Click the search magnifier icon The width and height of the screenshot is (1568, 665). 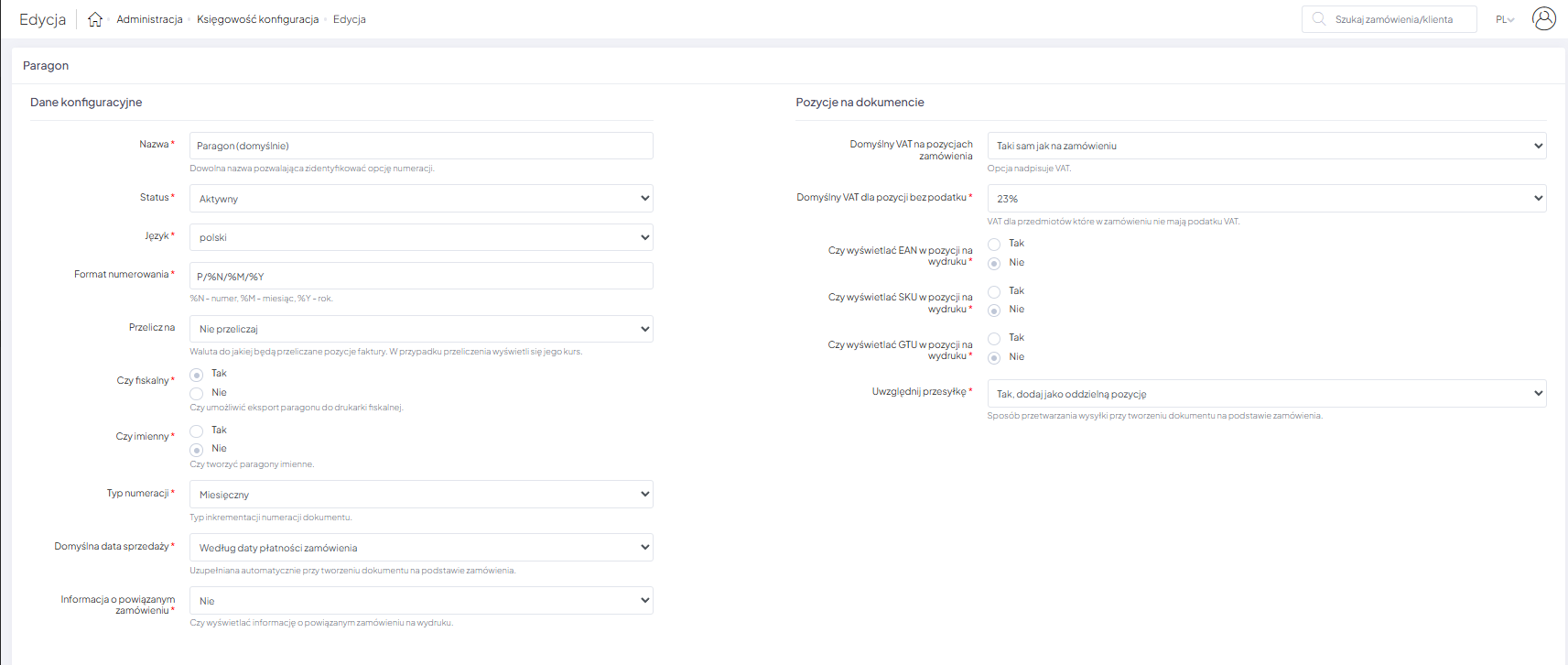click(1318, 19)
